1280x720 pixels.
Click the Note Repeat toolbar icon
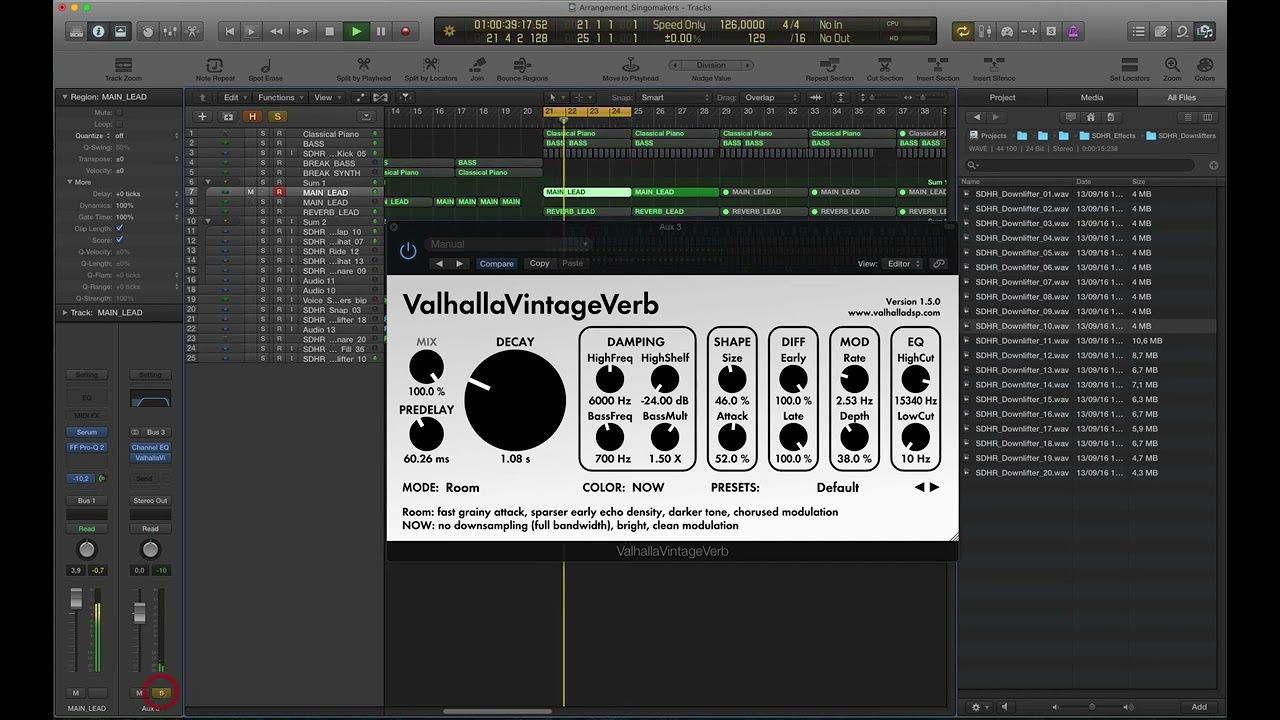pos(216,66)
